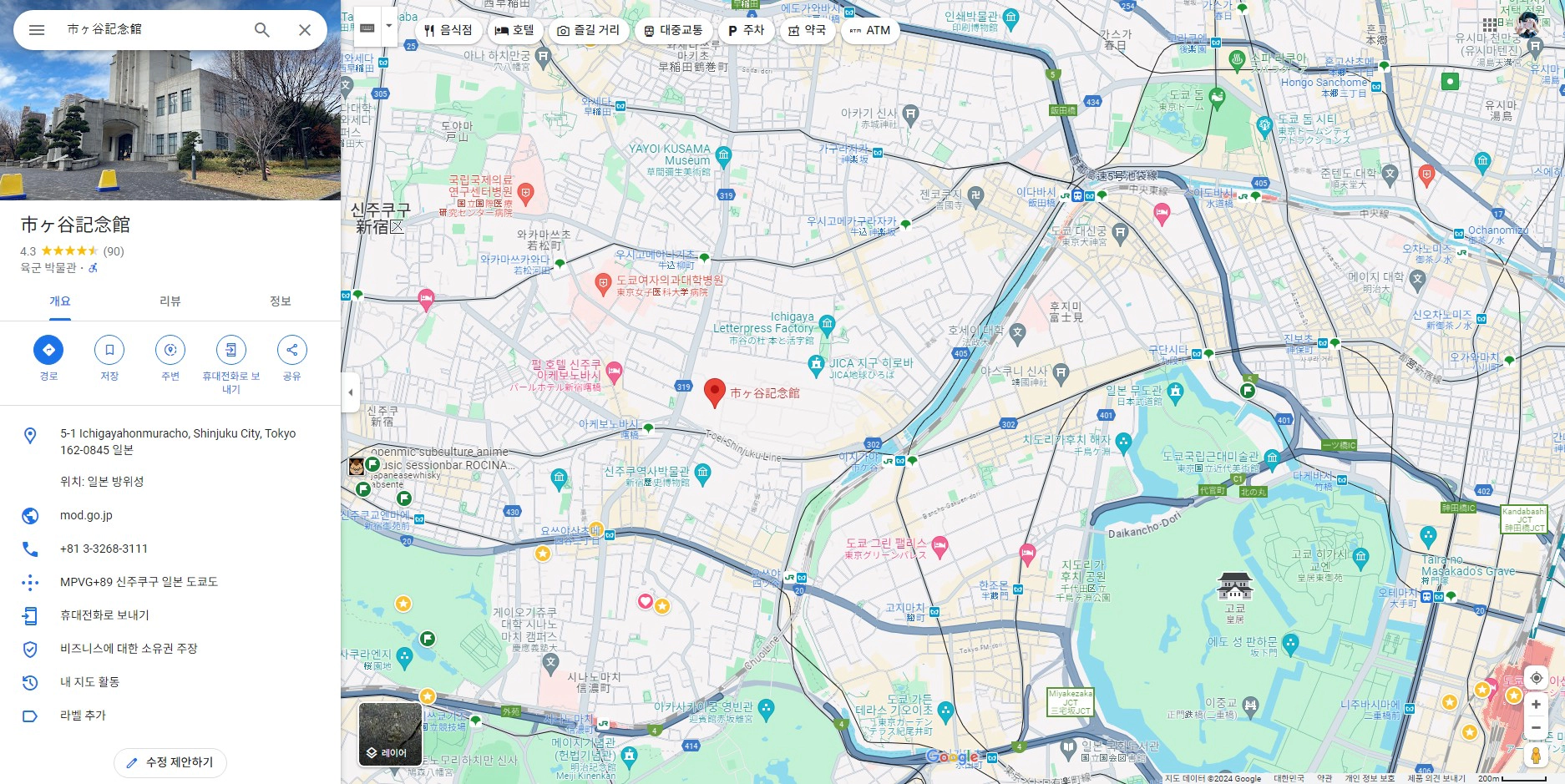Screen dimensions: 1565x784
Task: Click the my-location target button
Action: [1536, 678]
